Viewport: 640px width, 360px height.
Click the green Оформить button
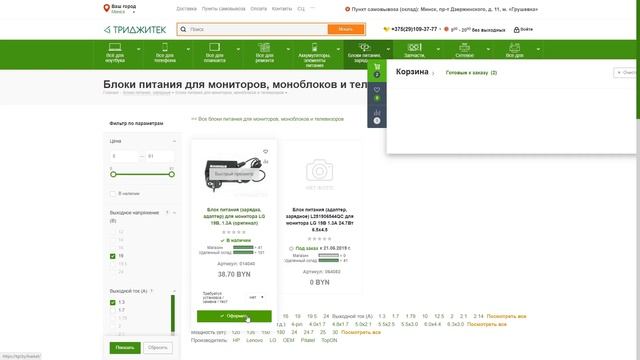234,316
